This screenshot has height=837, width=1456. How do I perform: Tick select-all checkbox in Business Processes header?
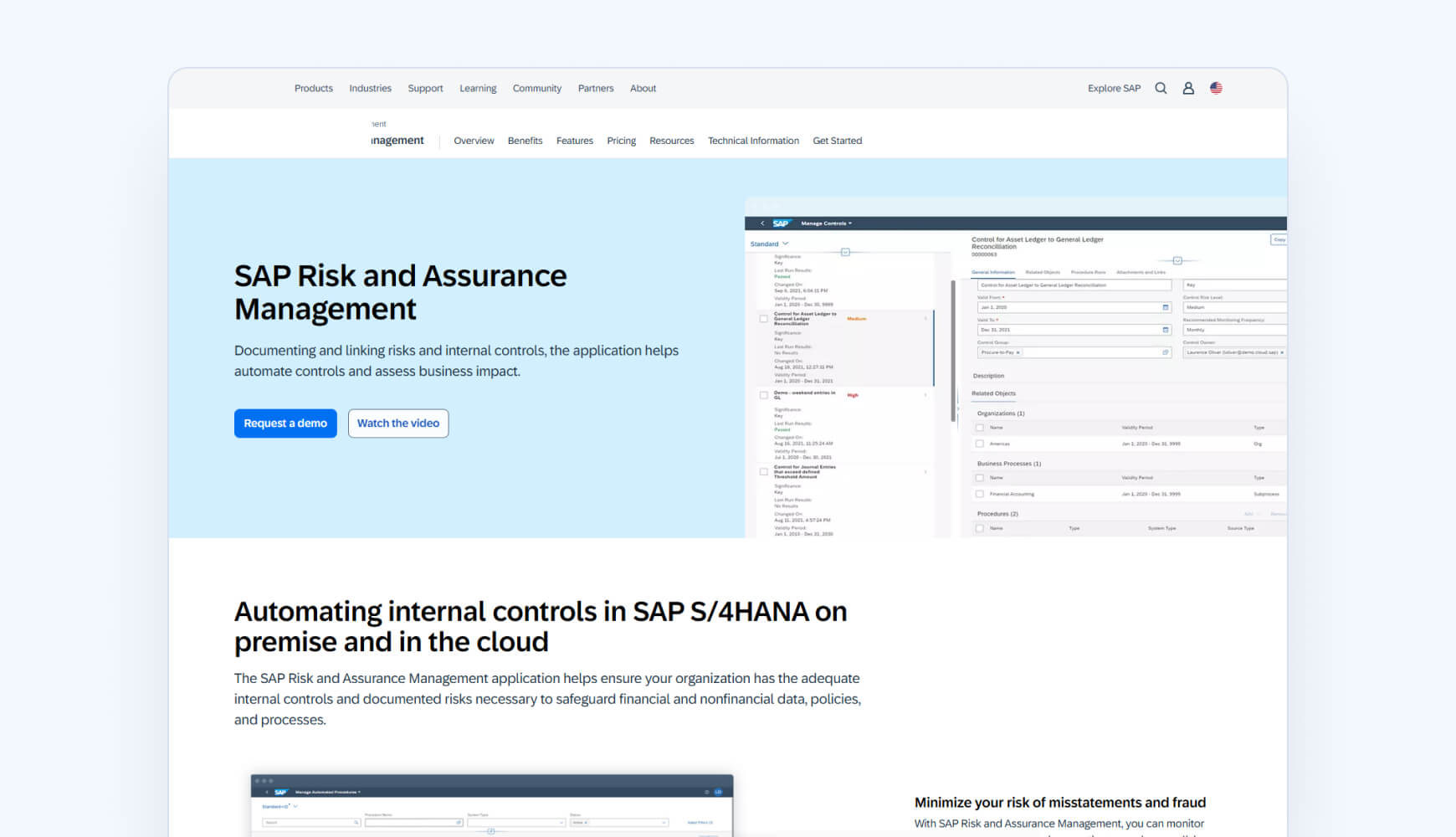coord(980,478)
